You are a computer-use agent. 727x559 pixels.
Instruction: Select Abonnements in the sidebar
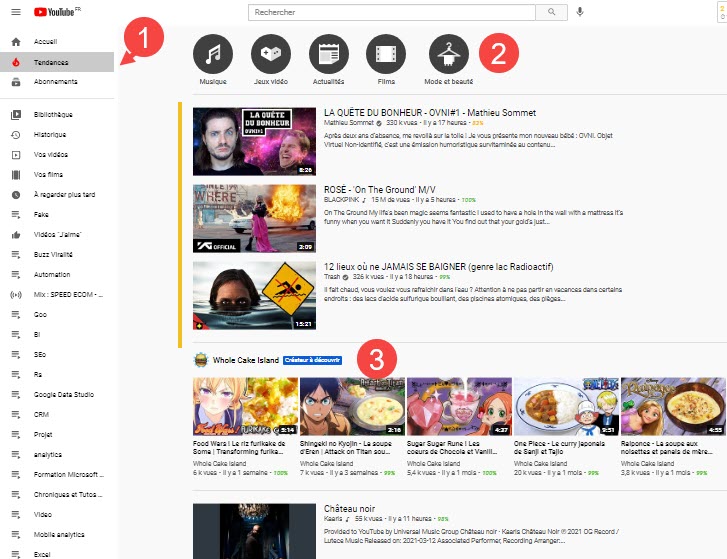(57, 82)
